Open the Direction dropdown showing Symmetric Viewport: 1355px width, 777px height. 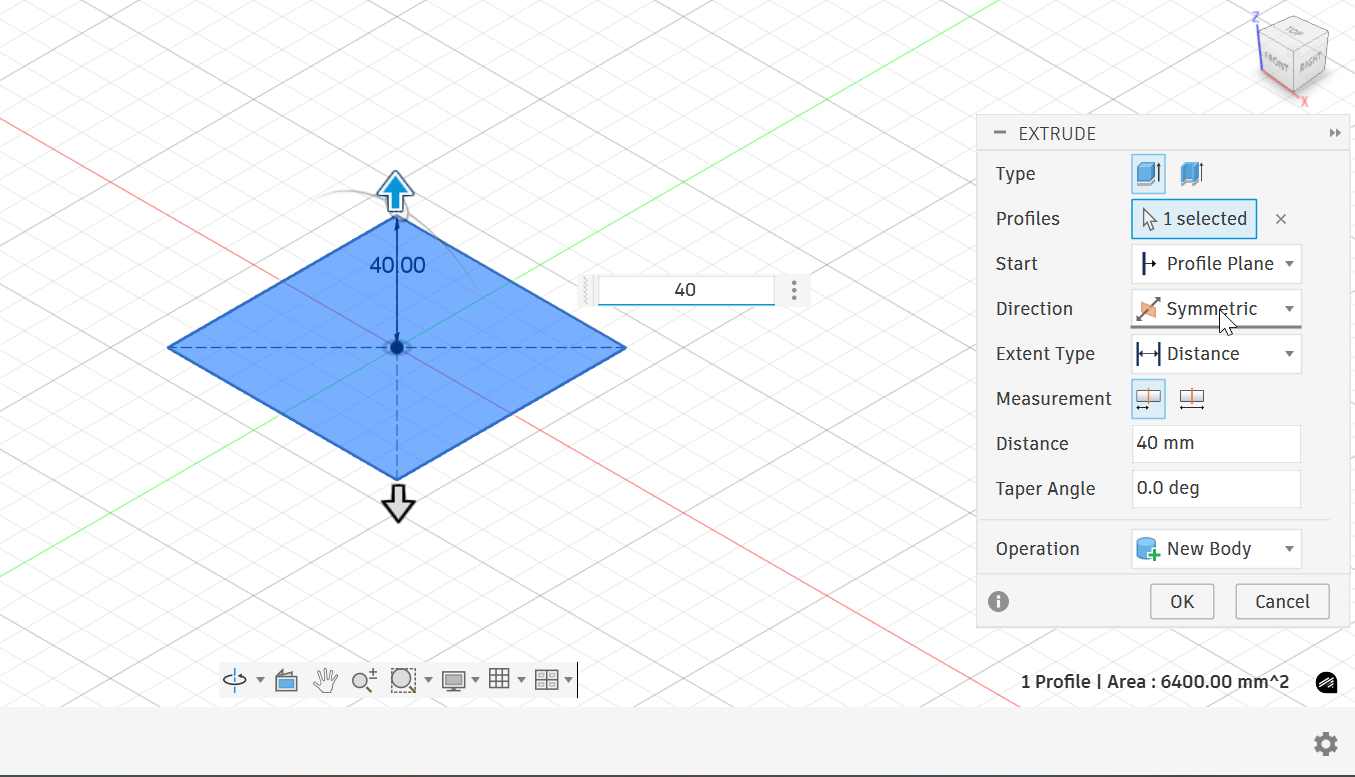coord(1216,309)
